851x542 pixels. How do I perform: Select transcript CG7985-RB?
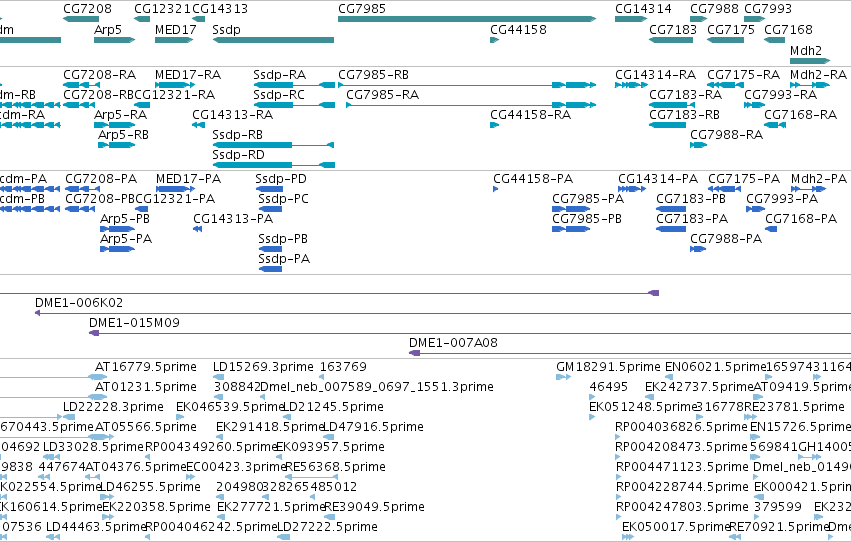[467, 85]
